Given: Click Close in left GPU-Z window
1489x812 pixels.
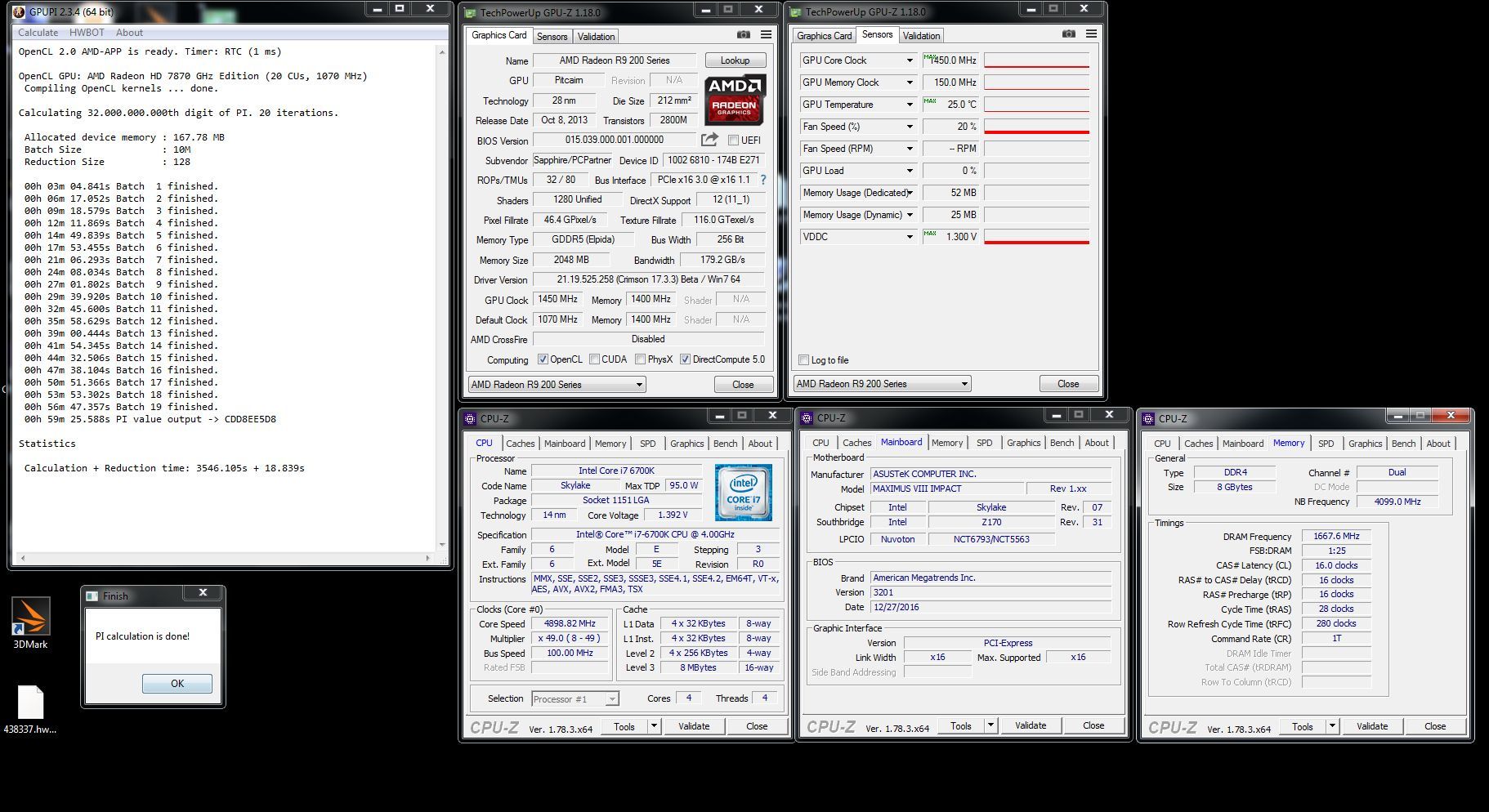Looking at the screenshot, I should (x=743, y=385).
